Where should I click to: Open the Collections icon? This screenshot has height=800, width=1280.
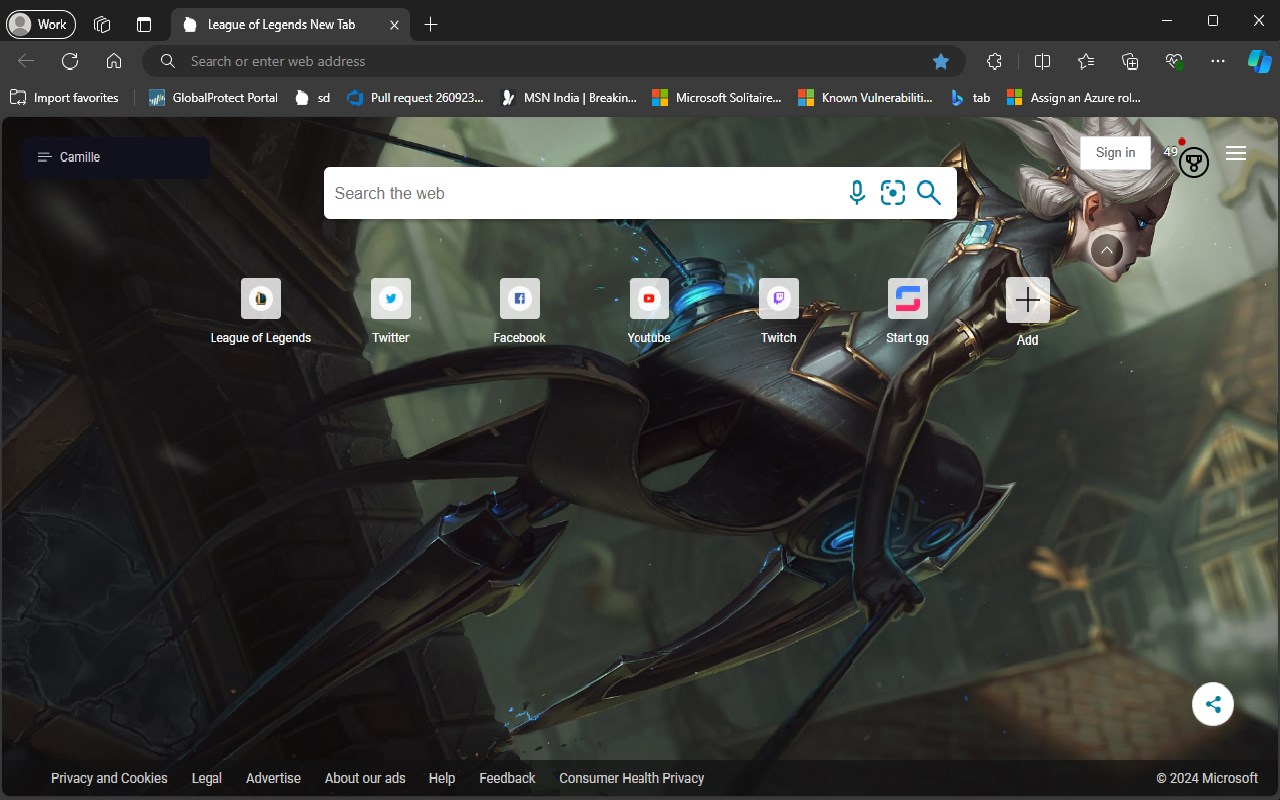click(x=1130, y=61)
